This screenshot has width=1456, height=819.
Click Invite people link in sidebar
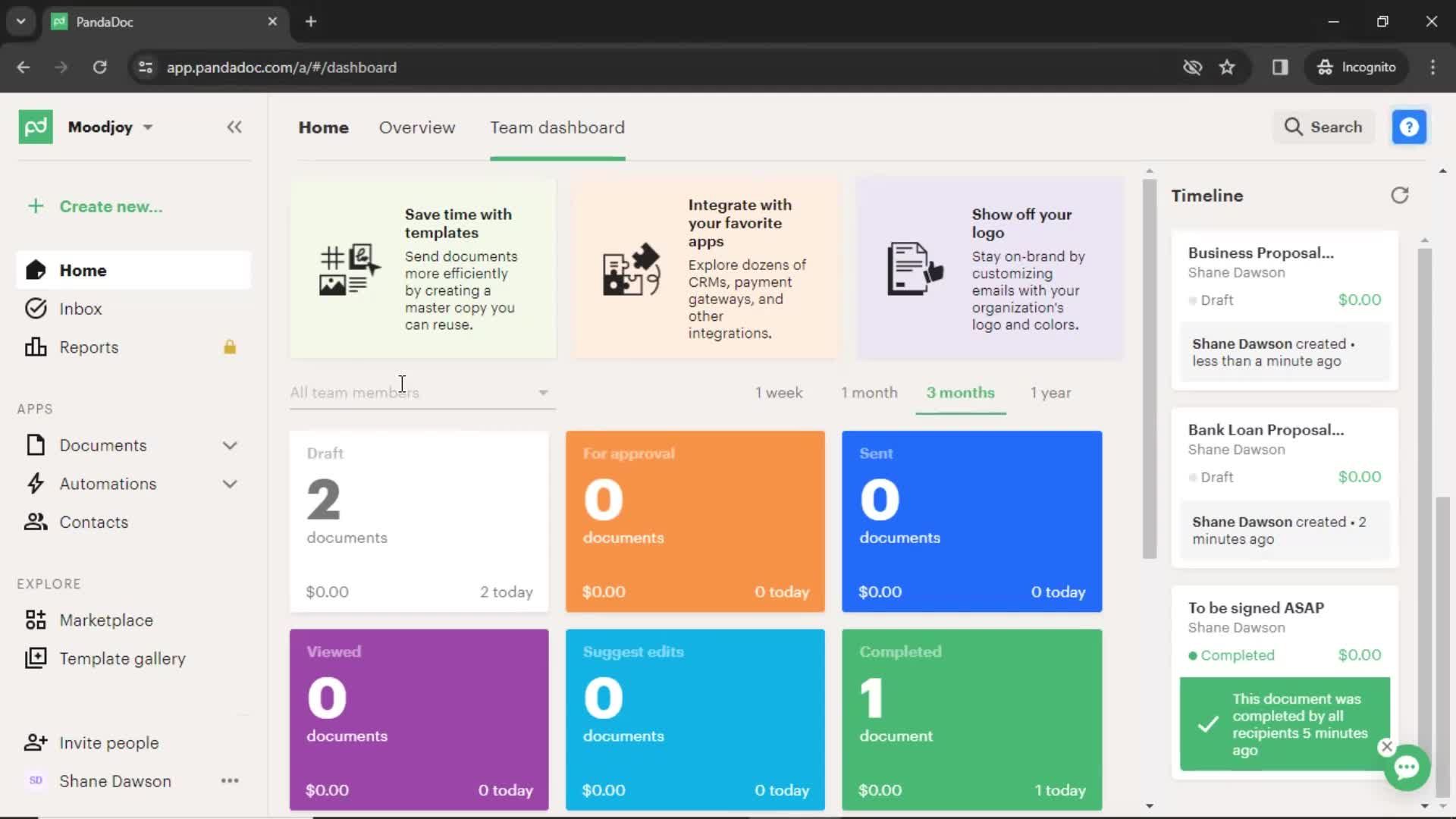click(108, 742)
